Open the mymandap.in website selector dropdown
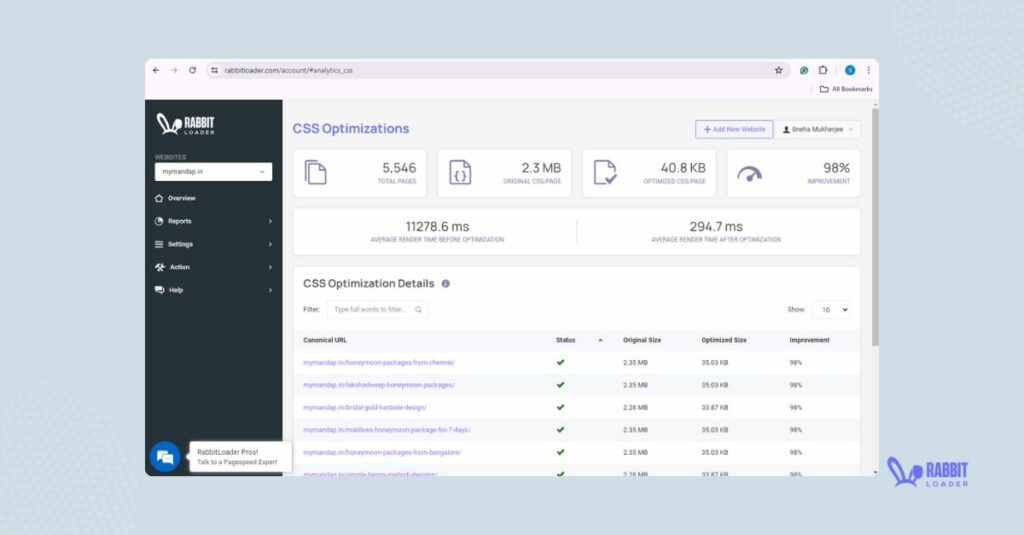The width and height of the screenshot is (1024, 535). point(212,172)
